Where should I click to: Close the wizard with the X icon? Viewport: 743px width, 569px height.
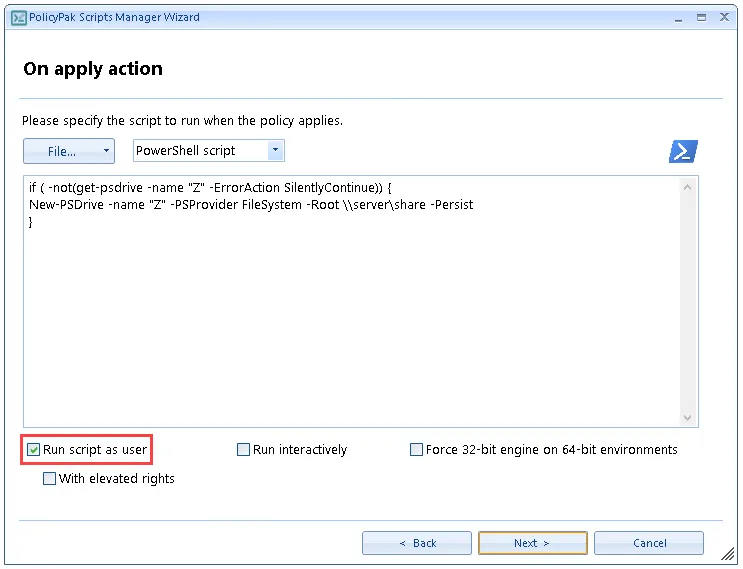(724, 17)
